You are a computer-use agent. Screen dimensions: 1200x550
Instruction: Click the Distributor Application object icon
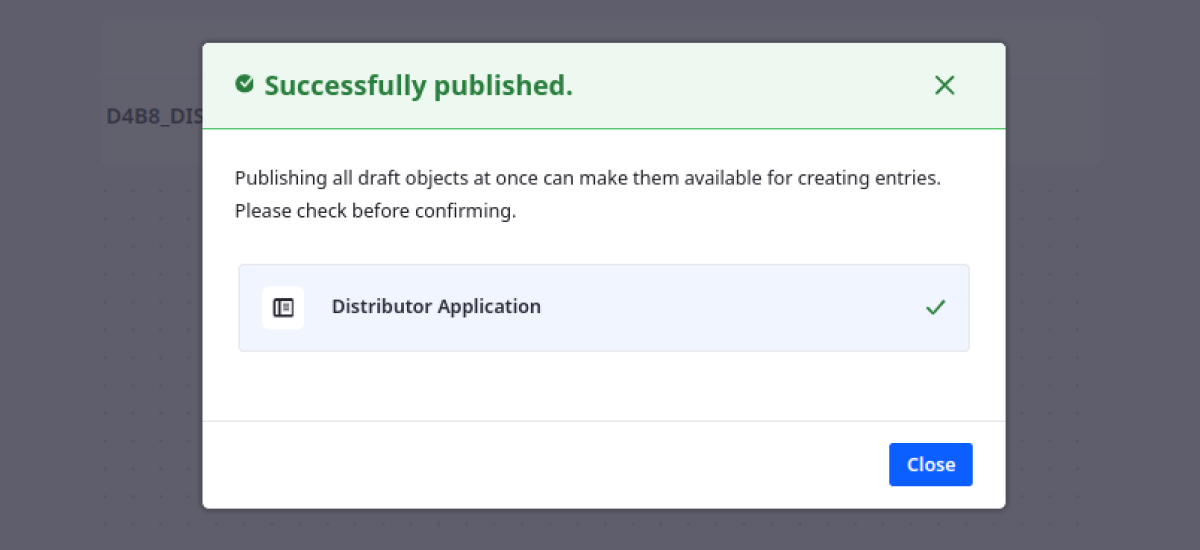pyautogui.click(x=283, y=308)
